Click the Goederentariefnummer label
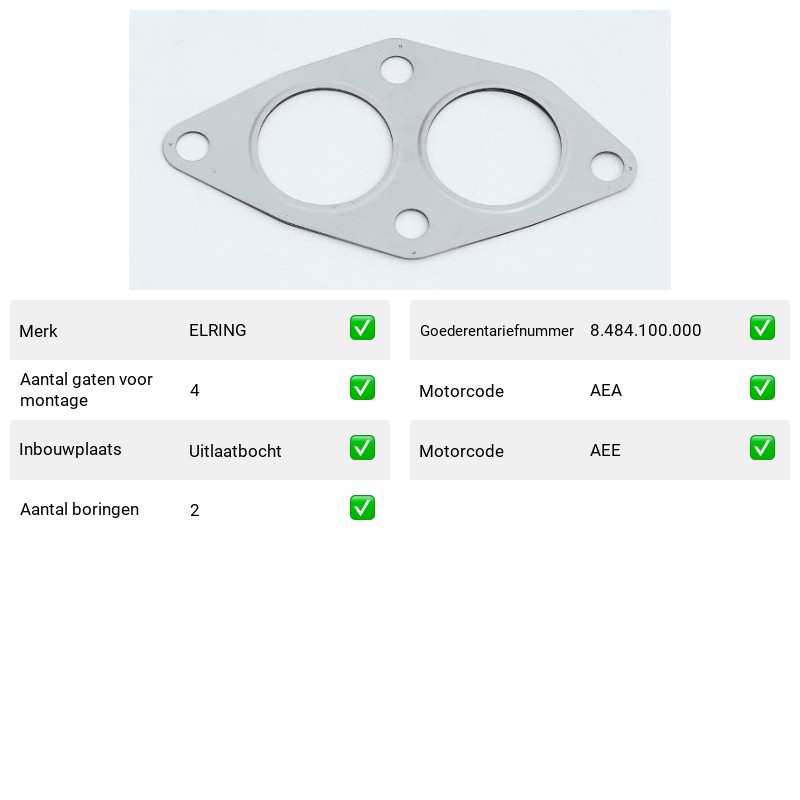The width and height of the screenshot is (800, 800). click(496, 331)
